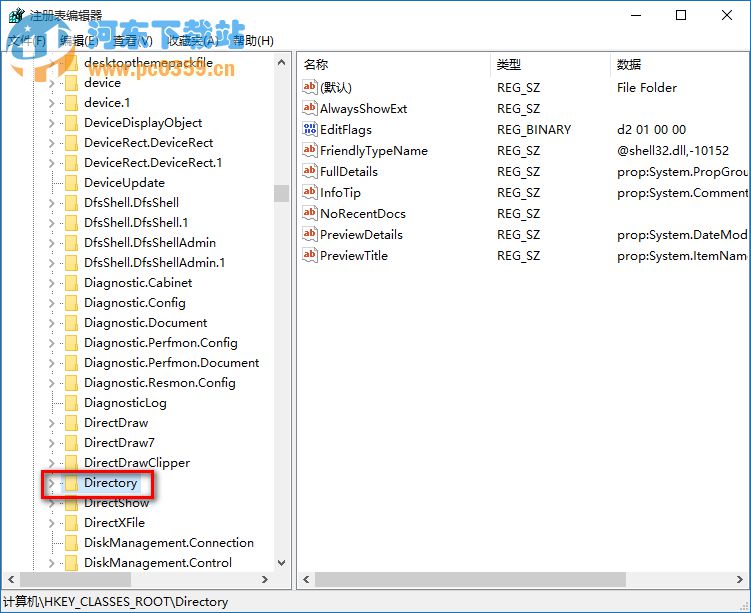Open the 帮助(H) menu
The image size is (751, 613).
pos(253,41)
